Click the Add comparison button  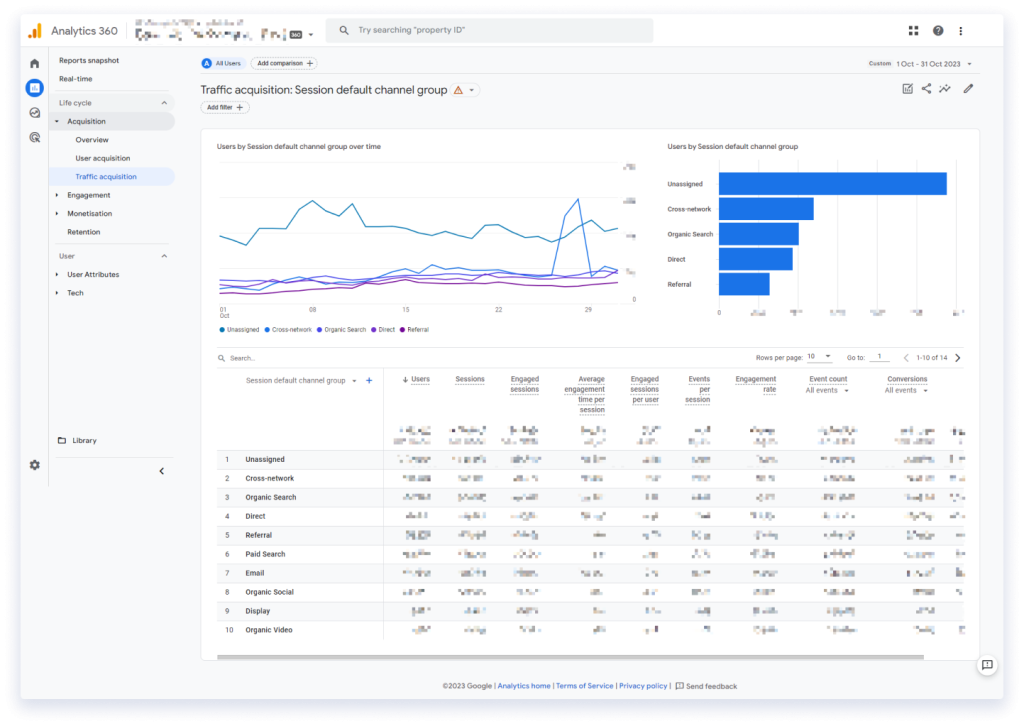[282, 62]
